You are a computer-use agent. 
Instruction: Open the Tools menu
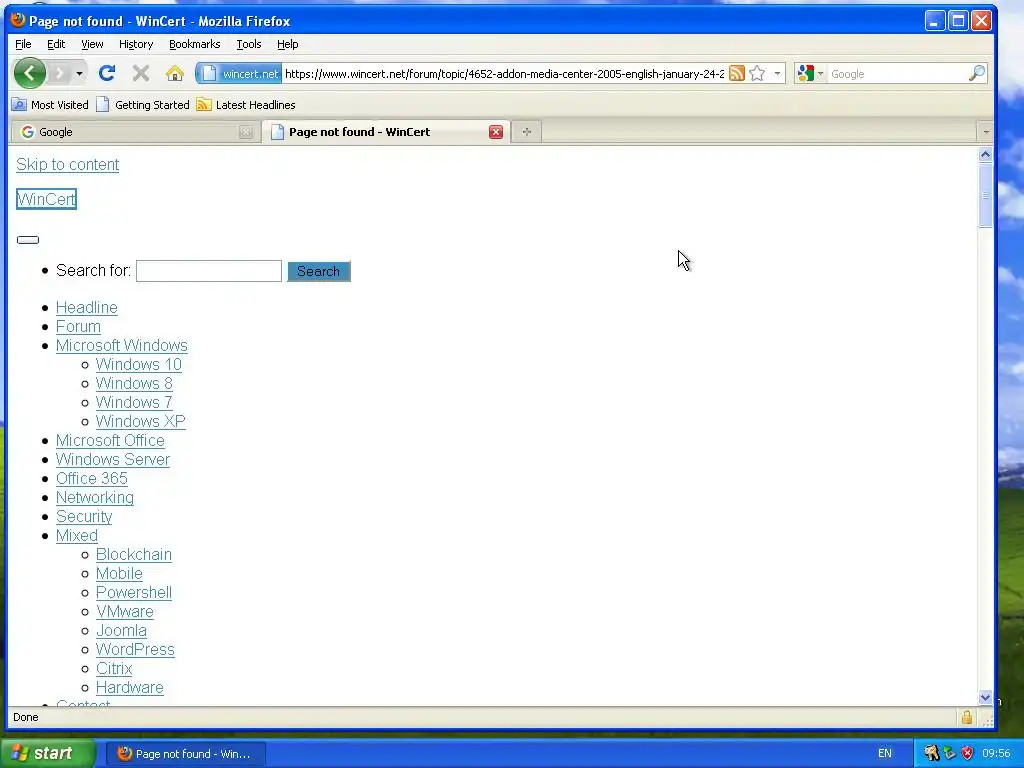(x=249, y=44)
